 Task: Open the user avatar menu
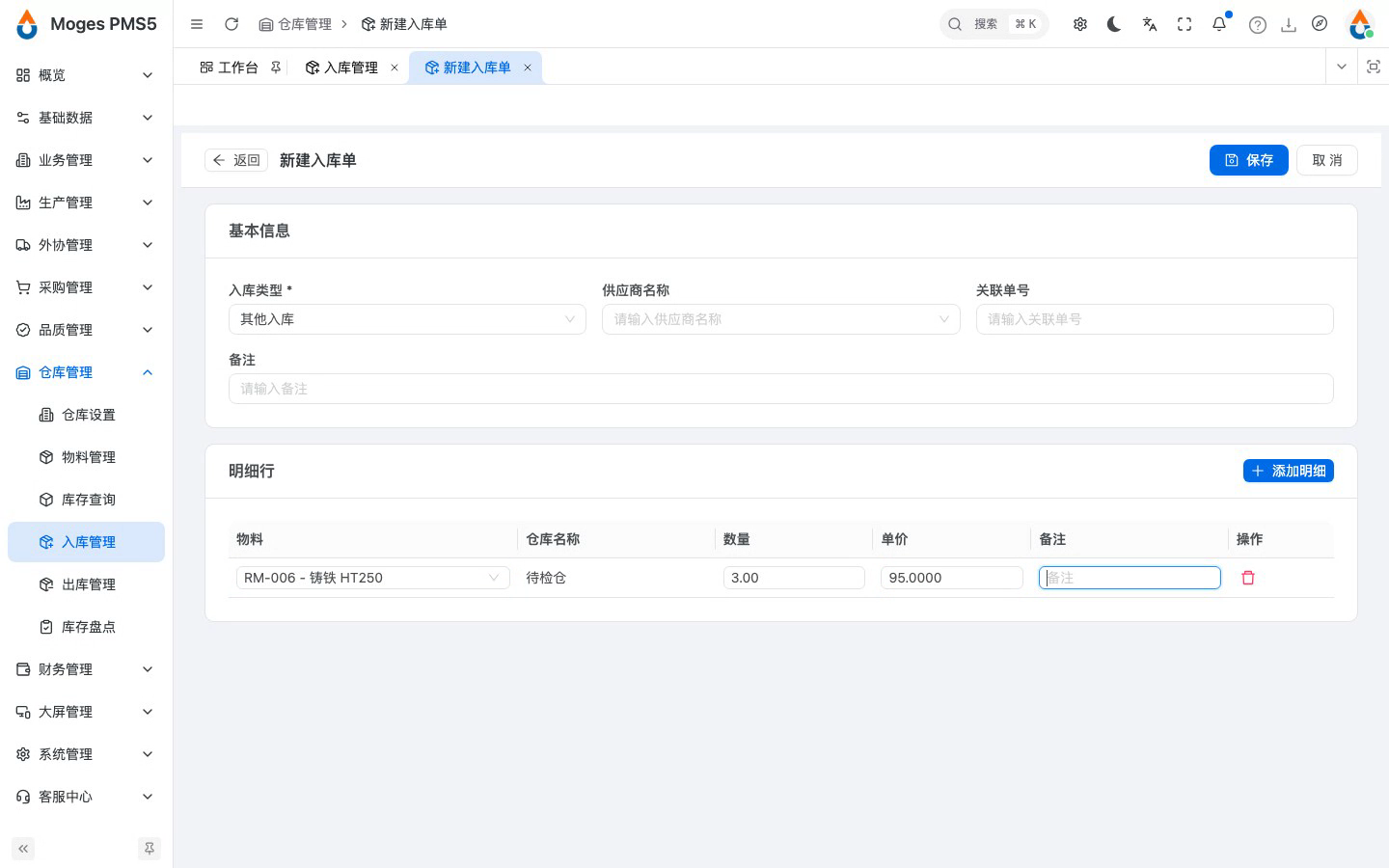pyautogui.click(x=1360, y=24)
